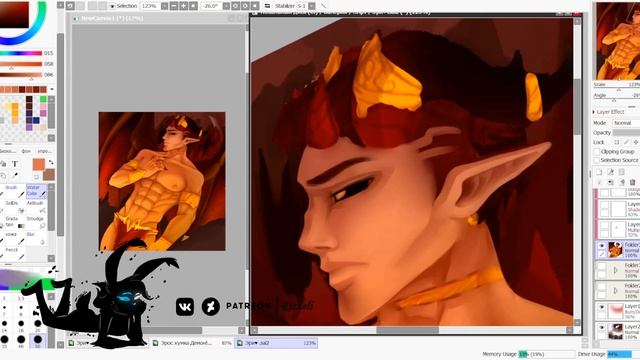Switch to the .sai2 123% document tab
Image resolution: width=640 pixels, height=360 pixels.
pos(276,343)
